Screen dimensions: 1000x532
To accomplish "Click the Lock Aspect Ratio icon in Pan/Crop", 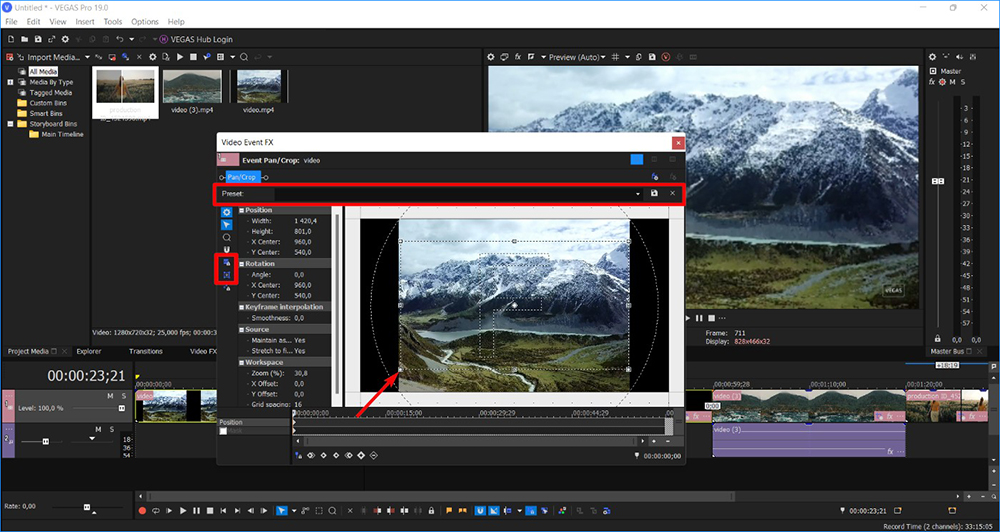I will coord(226,262).
